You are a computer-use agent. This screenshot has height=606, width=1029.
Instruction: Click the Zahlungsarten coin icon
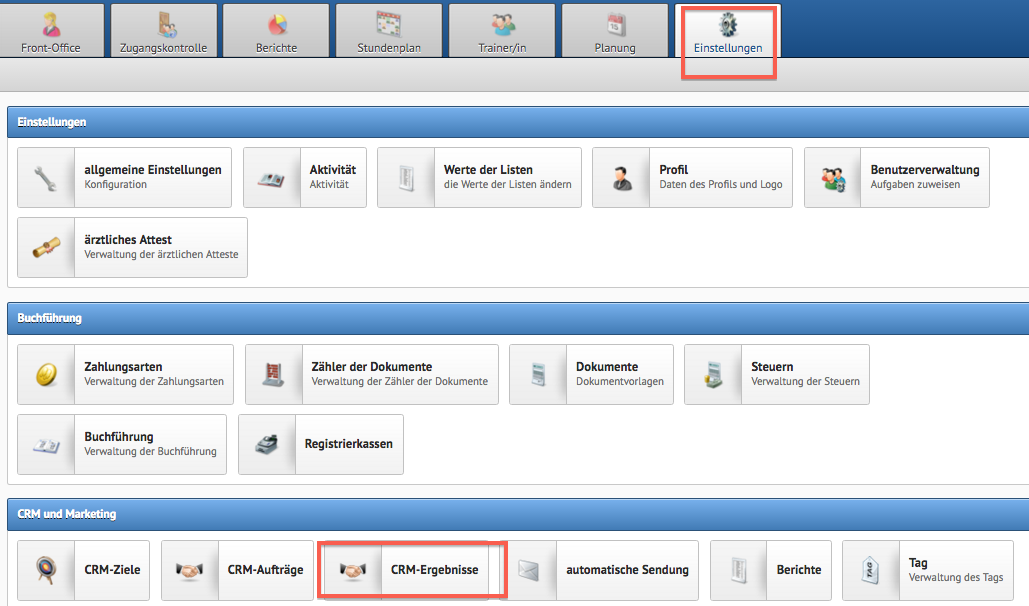(x=47, y=375)
